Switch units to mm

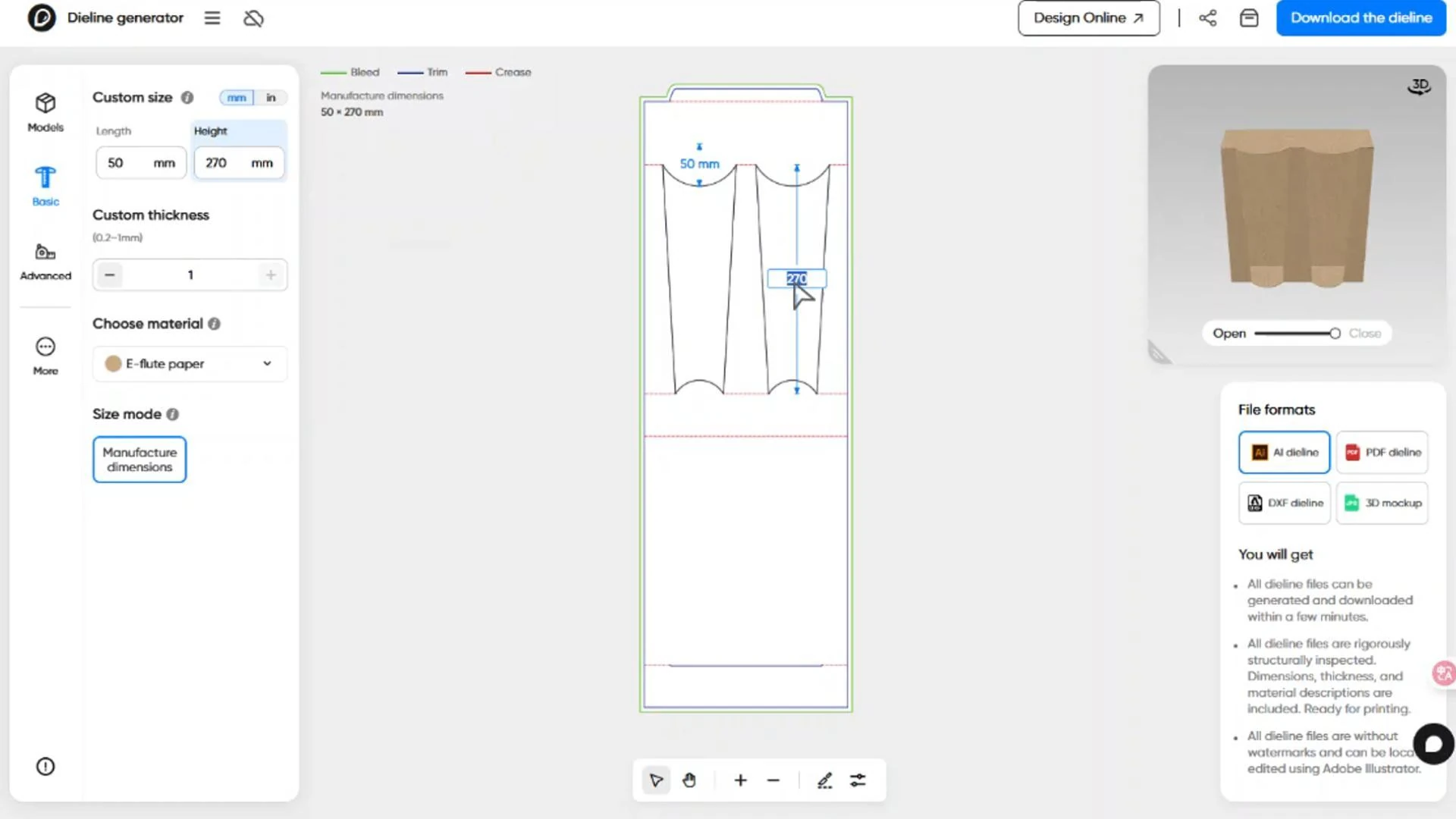coord(237,98)
